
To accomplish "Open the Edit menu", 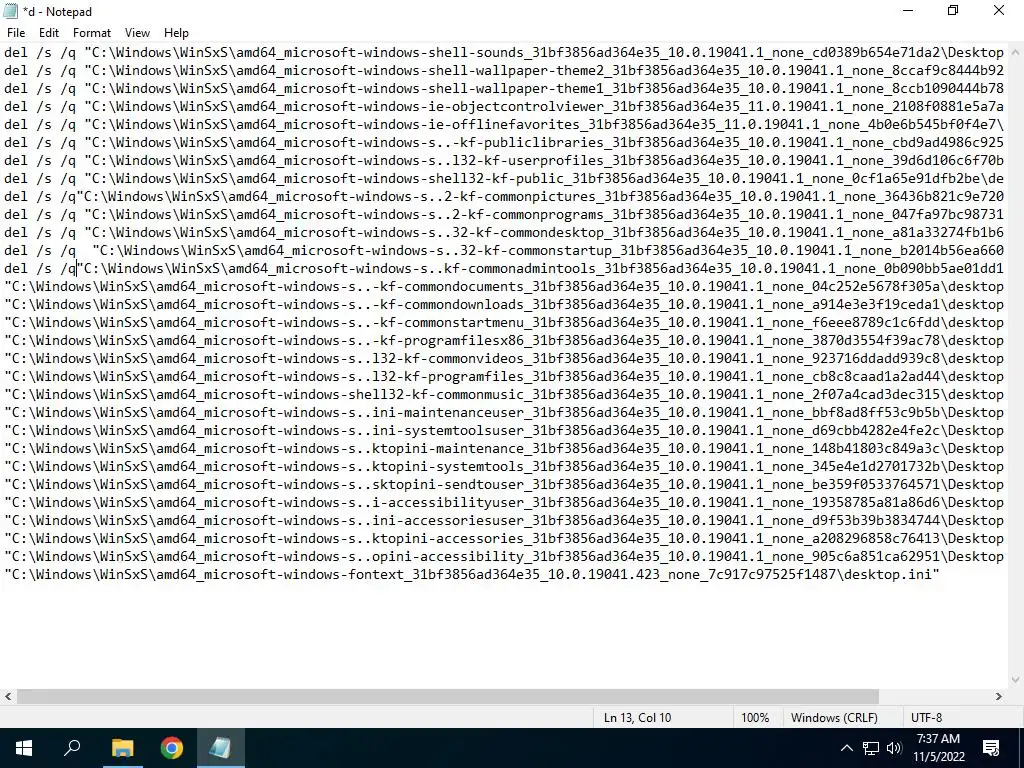I will pos(49,33).
